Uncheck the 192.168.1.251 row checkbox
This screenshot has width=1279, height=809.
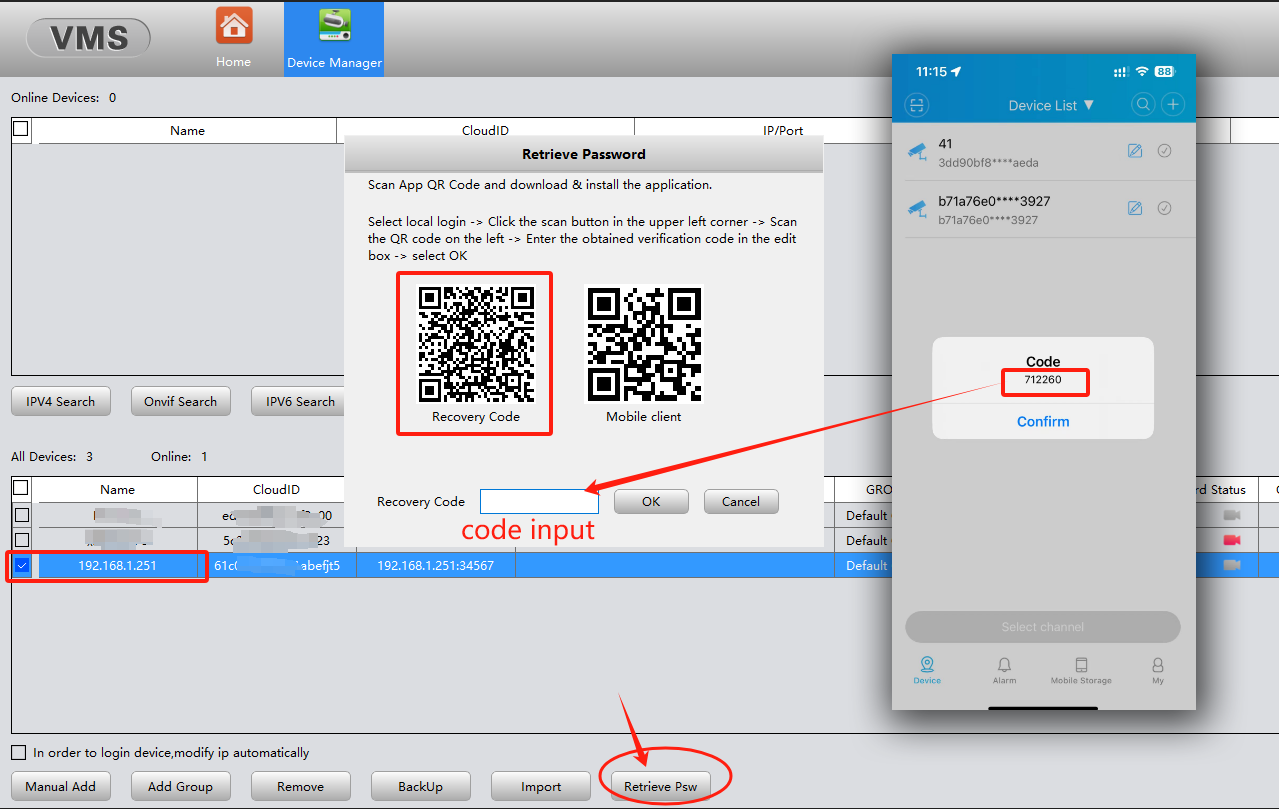click(21, 566)
